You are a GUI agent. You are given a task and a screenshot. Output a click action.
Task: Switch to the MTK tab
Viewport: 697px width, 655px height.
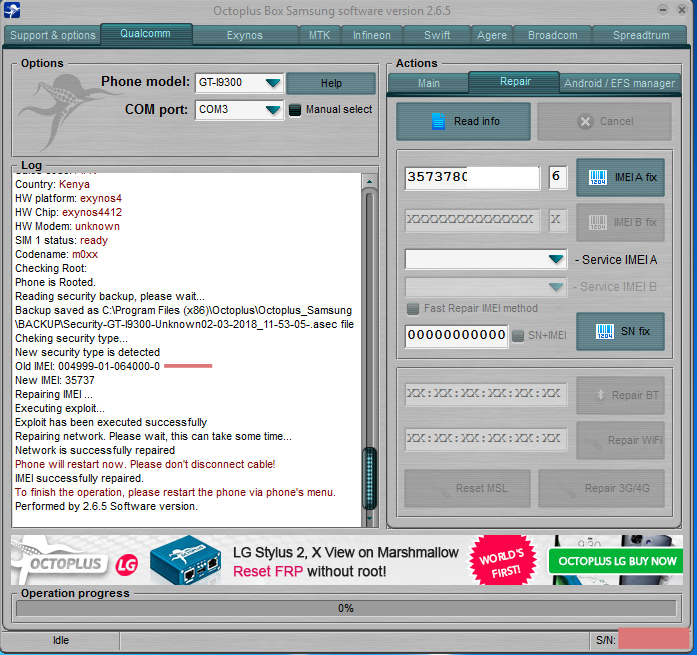[320, 35]
